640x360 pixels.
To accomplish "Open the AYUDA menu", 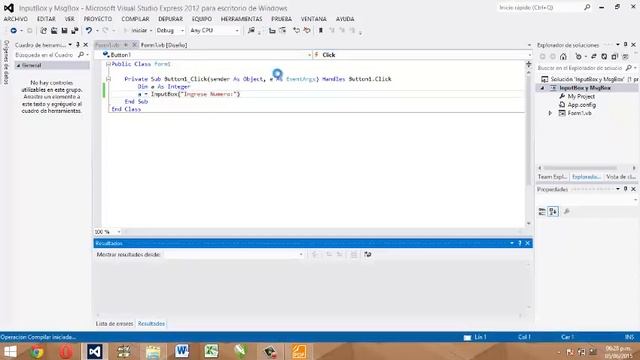I will click(345, 19).
